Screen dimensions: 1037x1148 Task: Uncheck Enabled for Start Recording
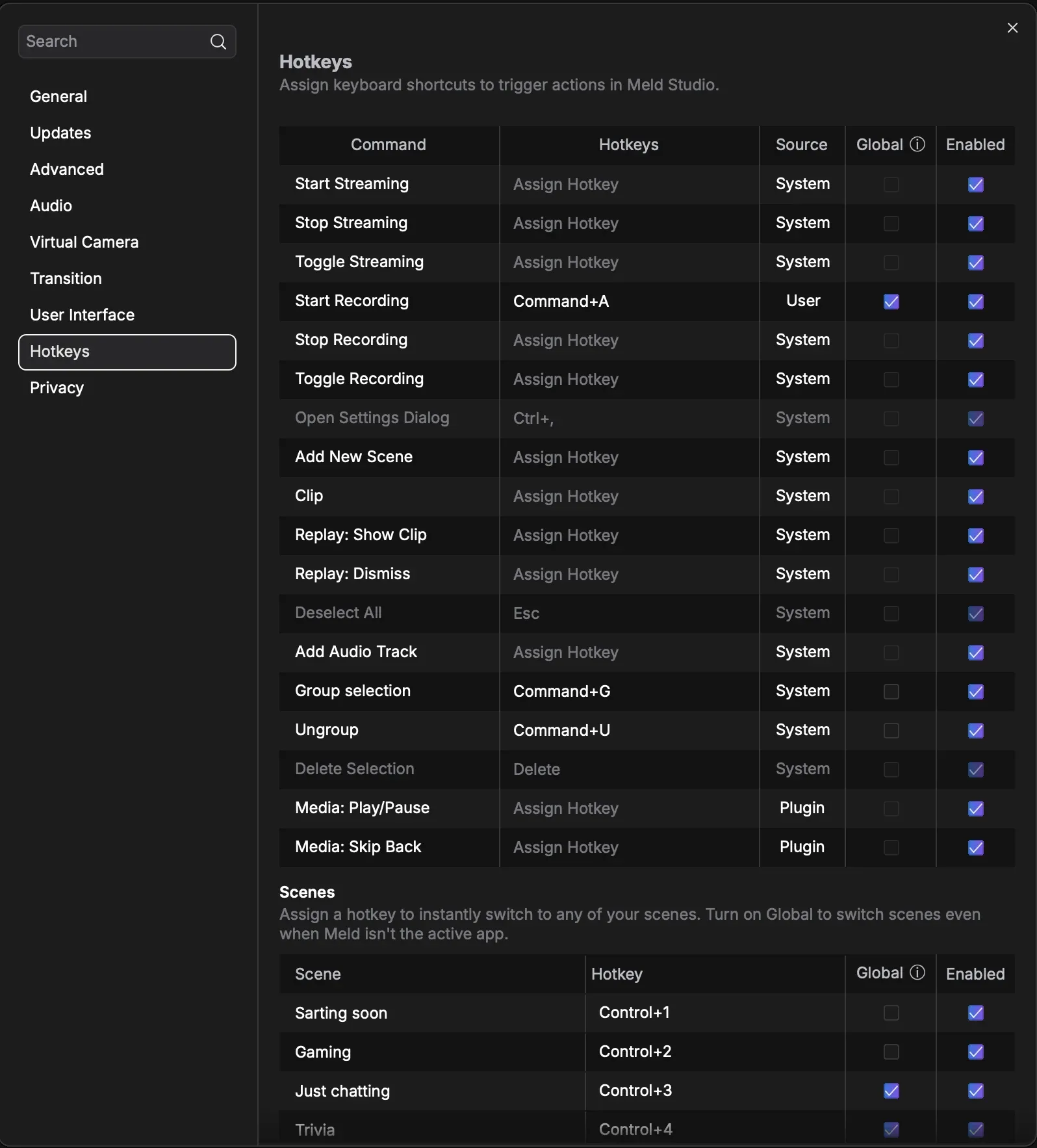click(976, 302)
